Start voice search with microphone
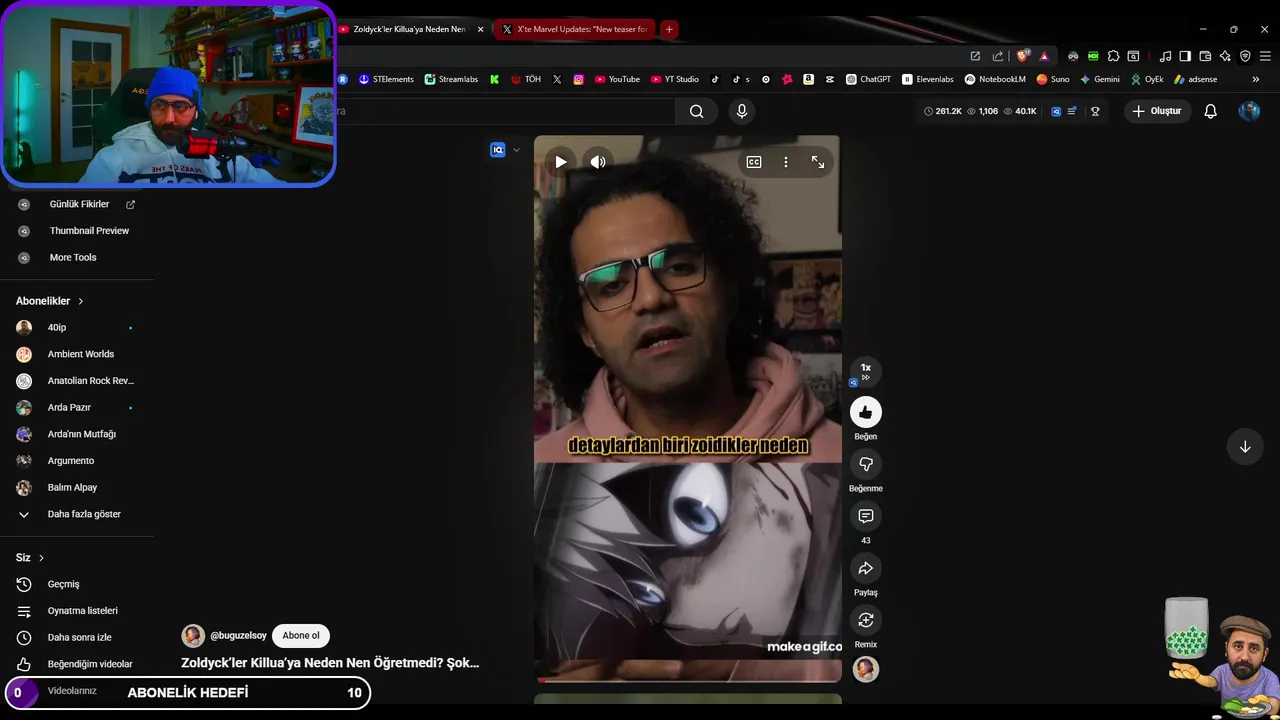Image resolution: width=1280 pixels, height=720 pixels. click(x=742, y=111)
